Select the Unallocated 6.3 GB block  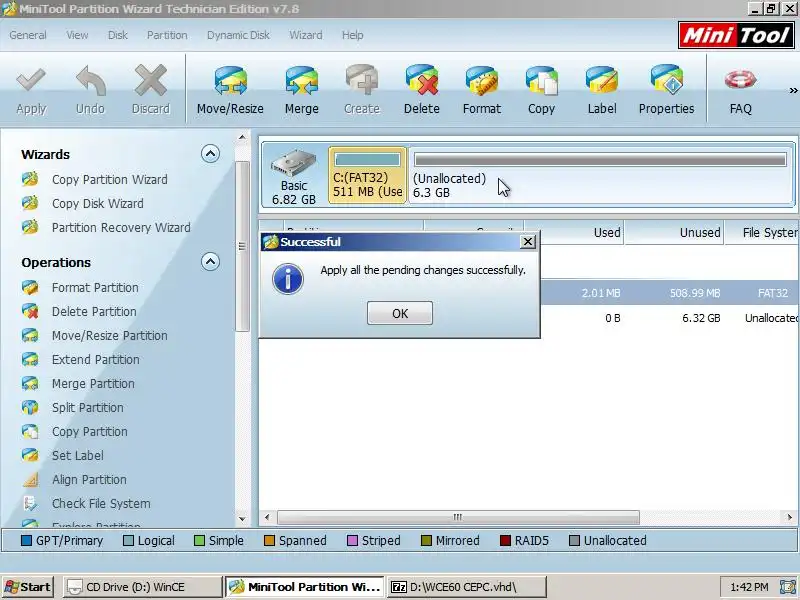601,175
